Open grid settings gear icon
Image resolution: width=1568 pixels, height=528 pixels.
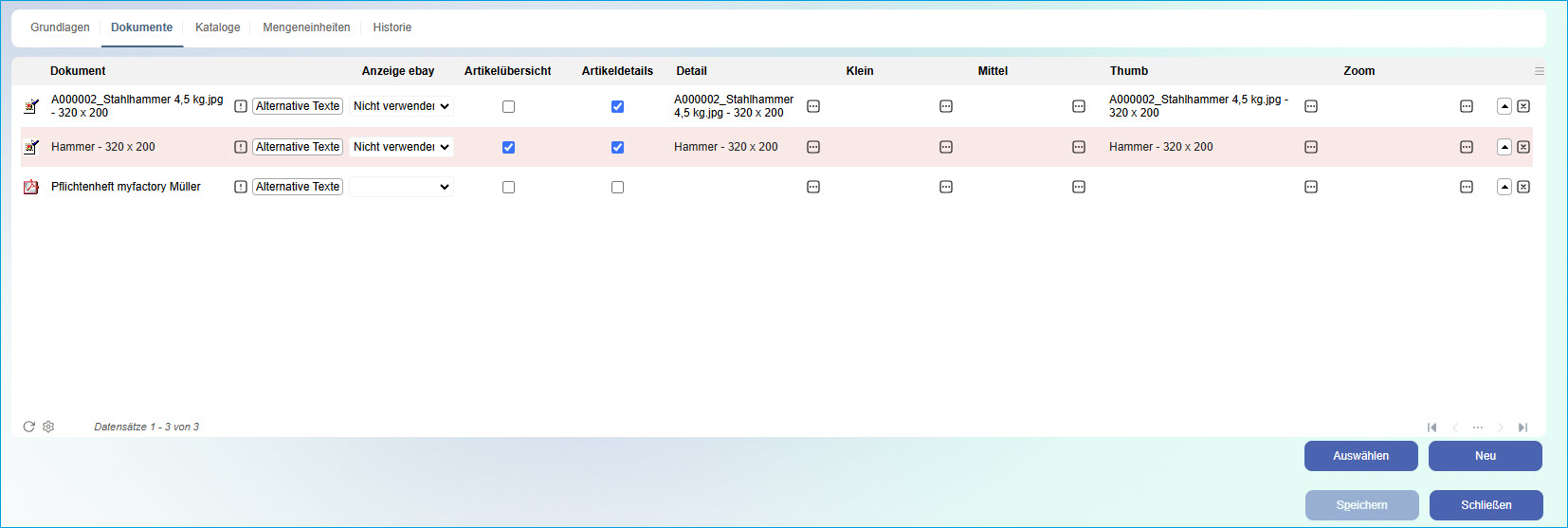pos(48,427)
